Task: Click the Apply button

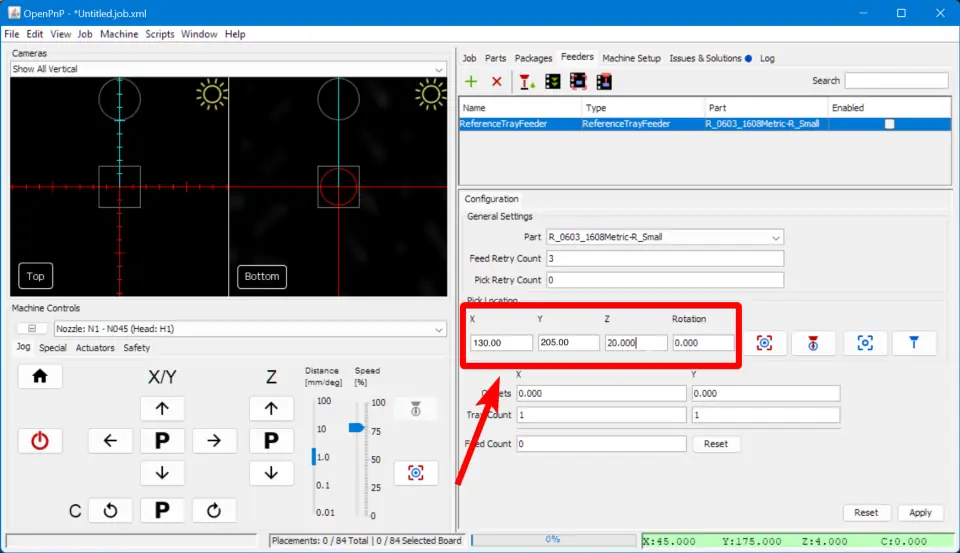Action: (x=920, y=512)
